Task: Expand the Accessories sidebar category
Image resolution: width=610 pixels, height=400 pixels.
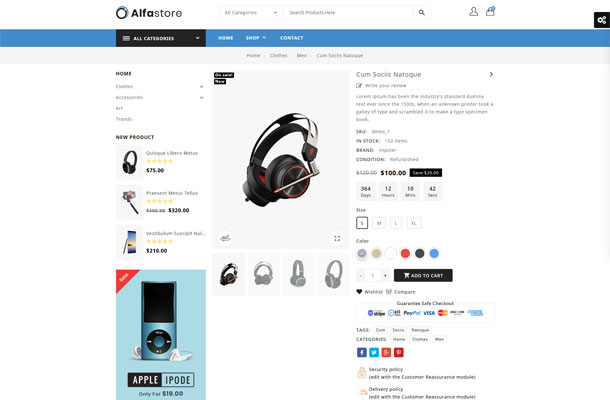Action: pos(202,97)
